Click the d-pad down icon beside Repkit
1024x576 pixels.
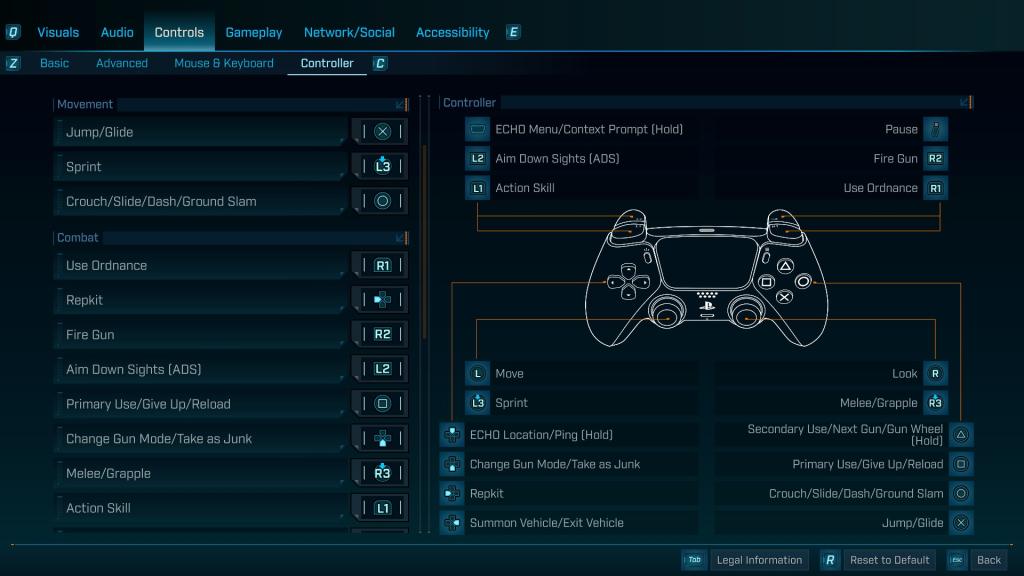(x=451, y=493)
